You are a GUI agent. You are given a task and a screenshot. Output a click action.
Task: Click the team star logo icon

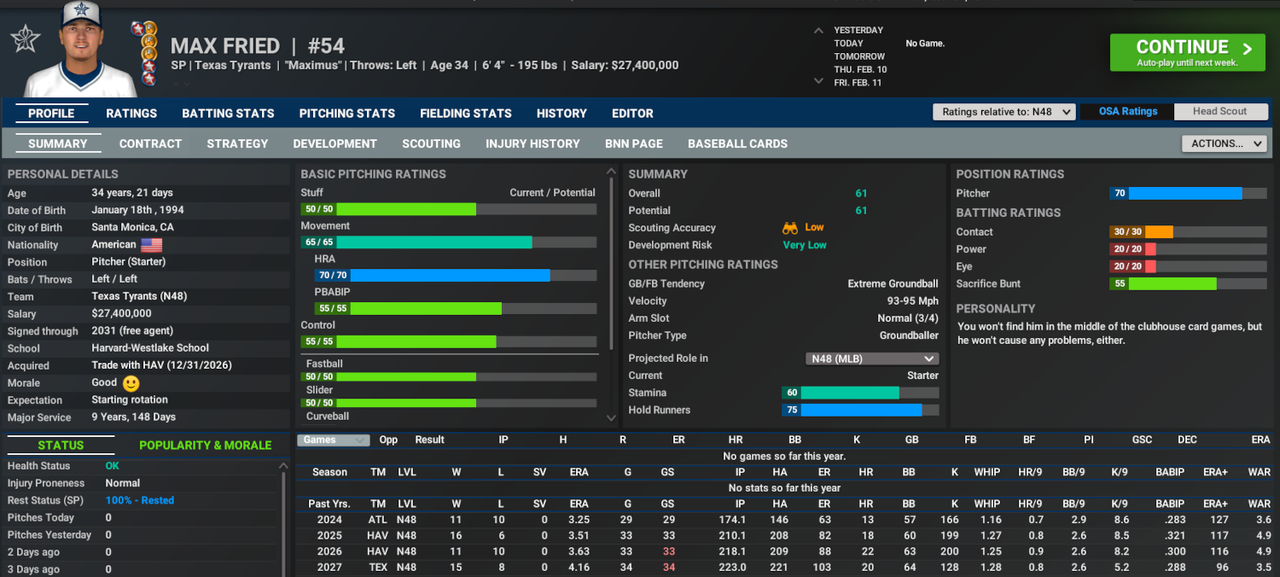25,39
